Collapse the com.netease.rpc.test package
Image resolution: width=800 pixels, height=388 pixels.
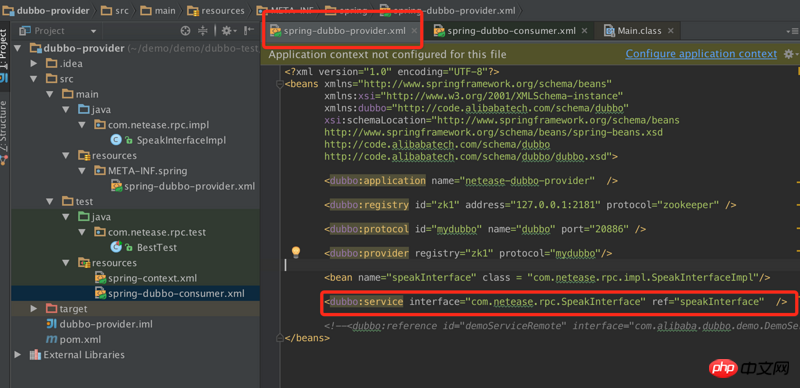click(82, 232)
